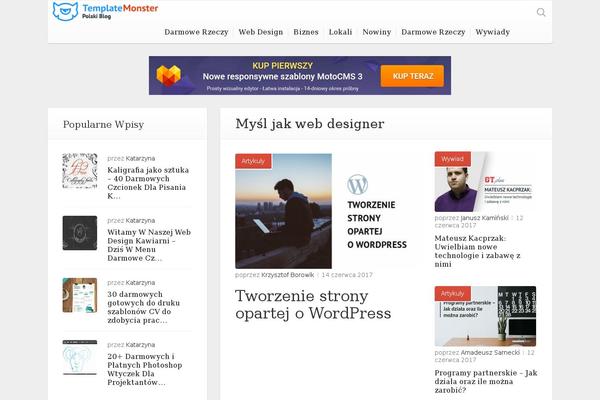Open Mateusz Kacprzak: Uwielbiam nowe technologie
Viewport: 600px width, 400px height.
(x=477, y=251)
